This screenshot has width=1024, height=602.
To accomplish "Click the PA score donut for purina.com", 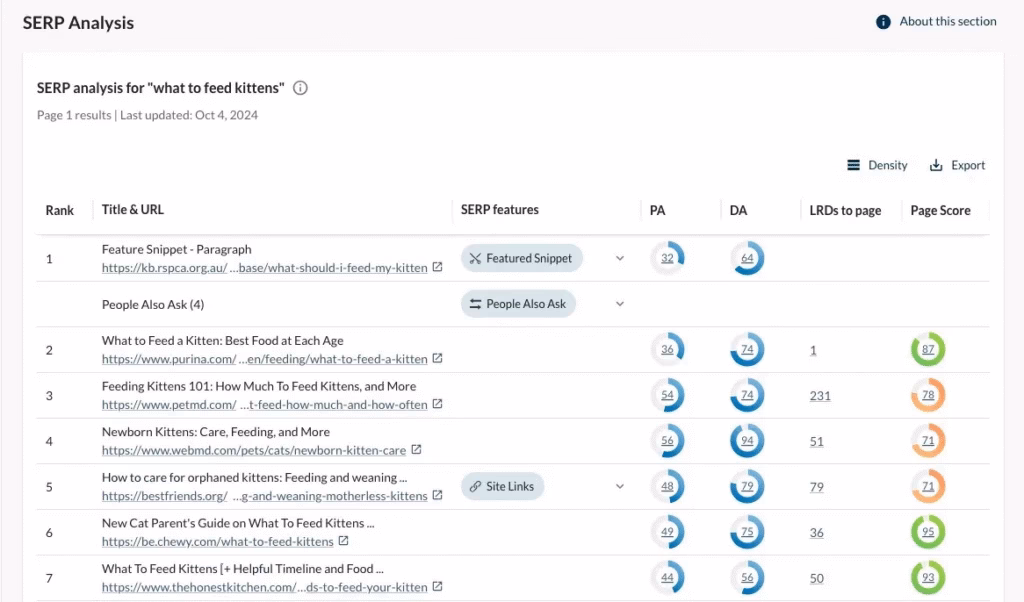I will click(668, 349).
